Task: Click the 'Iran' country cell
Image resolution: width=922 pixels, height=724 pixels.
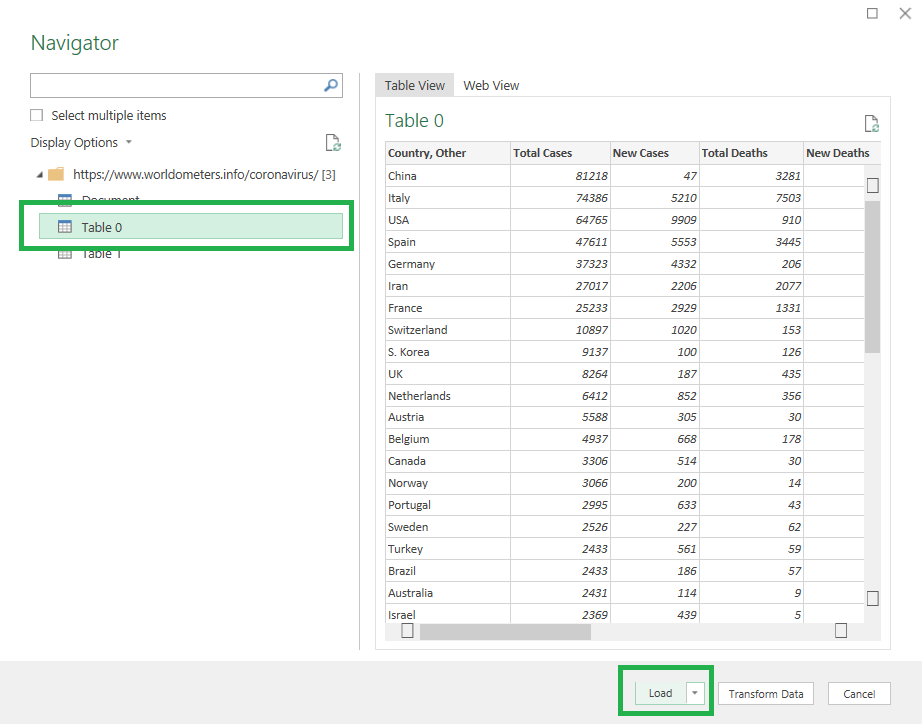Action: pyautogui.click(x=447, y=286)
